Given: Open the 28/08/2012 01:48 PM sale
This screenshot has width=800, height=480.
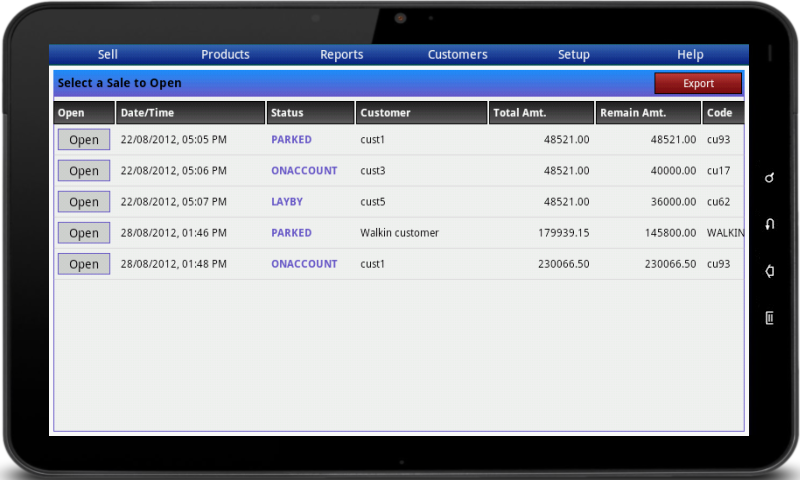Looking at the screenshot, I should 84,264.
